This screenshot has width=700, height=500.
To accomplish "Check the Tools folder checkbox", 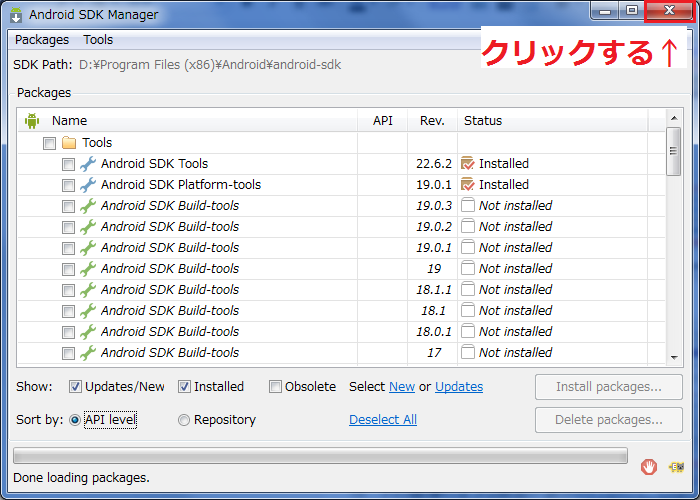I will point(50,143).
